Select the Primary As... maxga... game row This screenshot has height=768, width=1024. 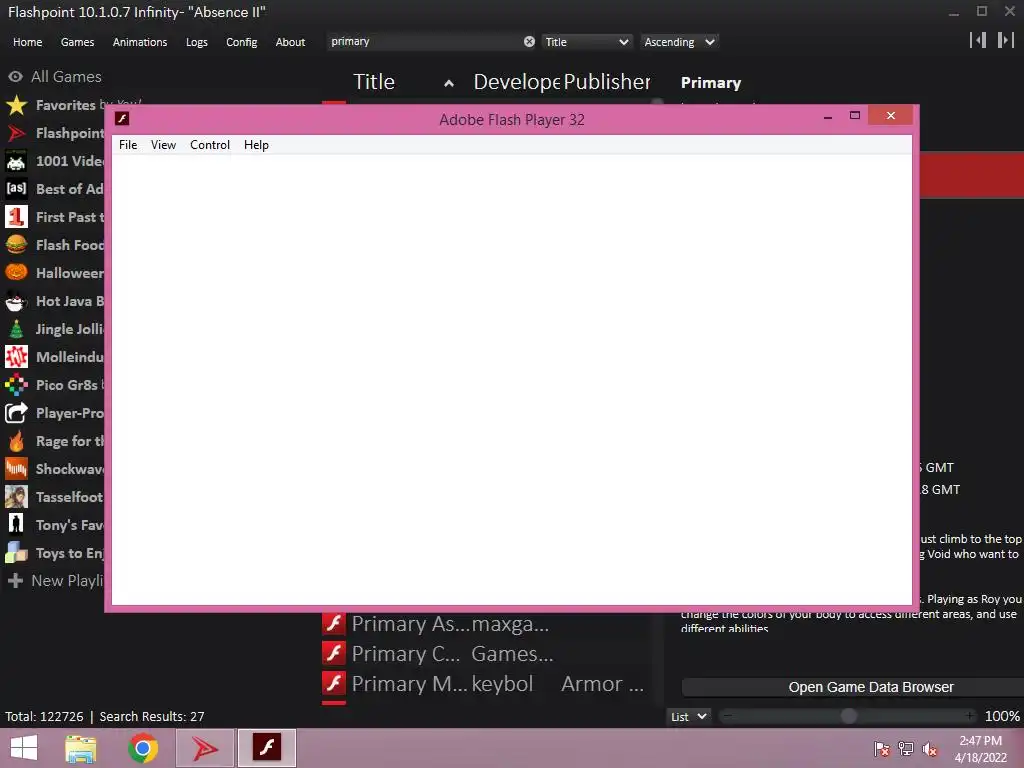coord(485,624)
